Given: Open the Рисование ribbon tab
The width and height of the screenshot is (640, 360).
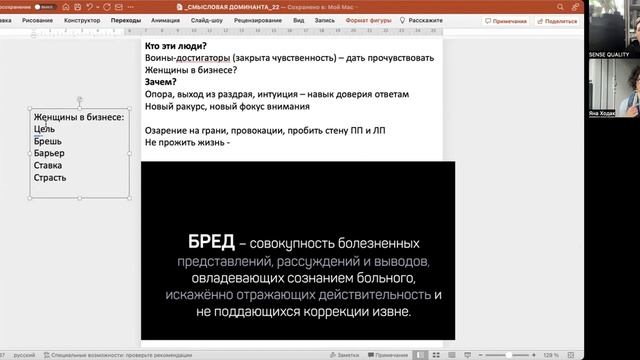Looking at the screenshot, I should coord(38,20).
